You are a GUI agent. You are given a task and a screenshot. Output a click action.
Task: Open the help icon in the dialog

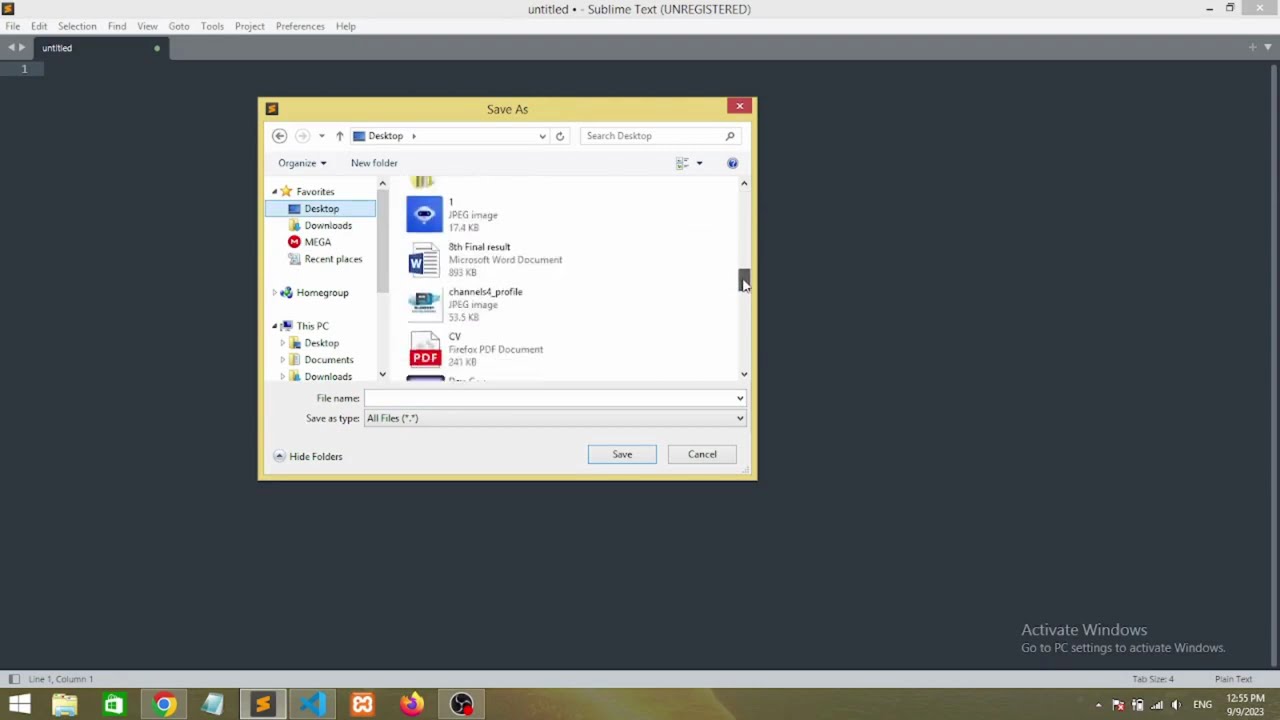coord(732,163)
